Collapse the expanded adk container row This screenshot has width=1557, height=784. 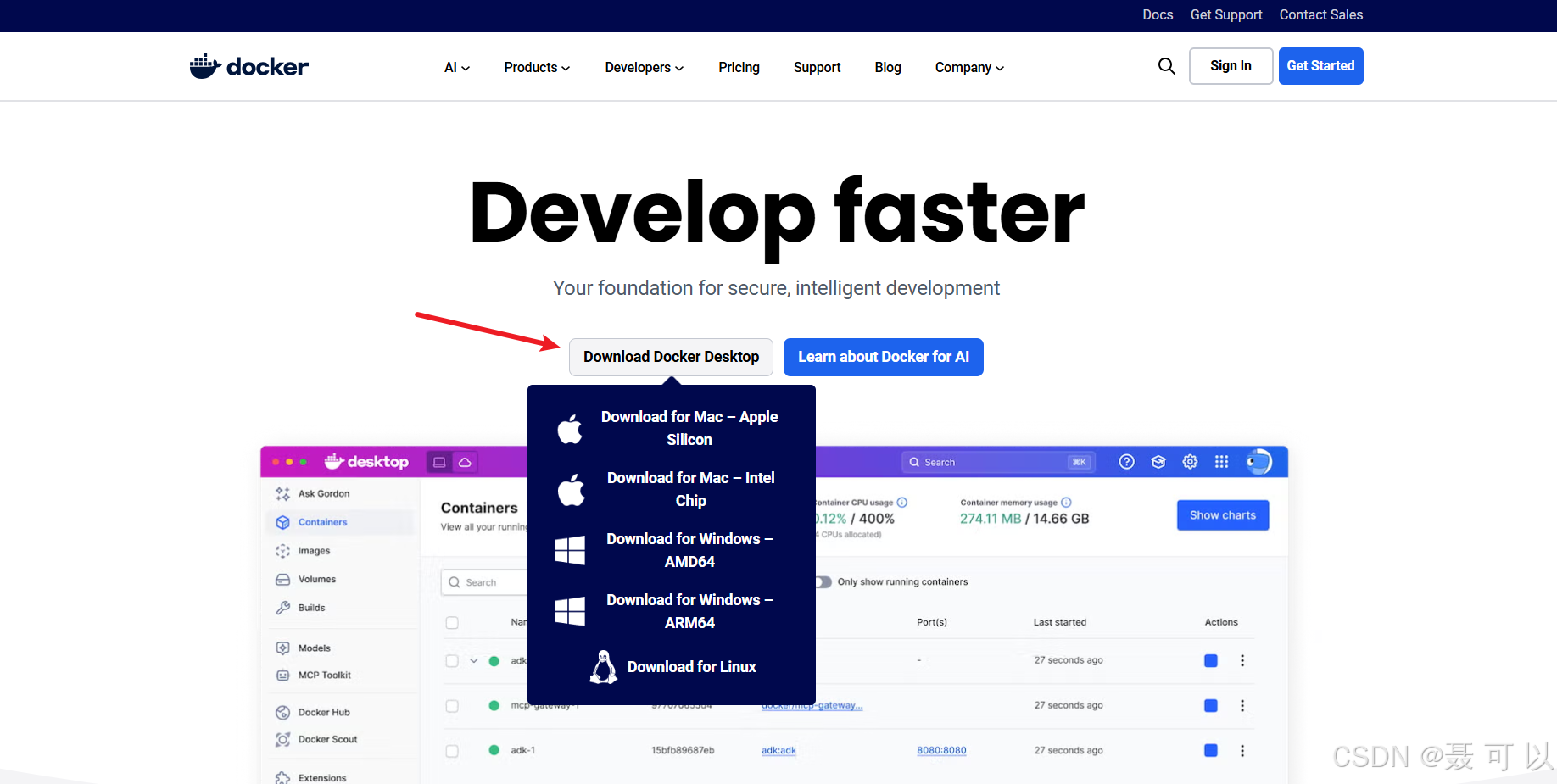472,660
